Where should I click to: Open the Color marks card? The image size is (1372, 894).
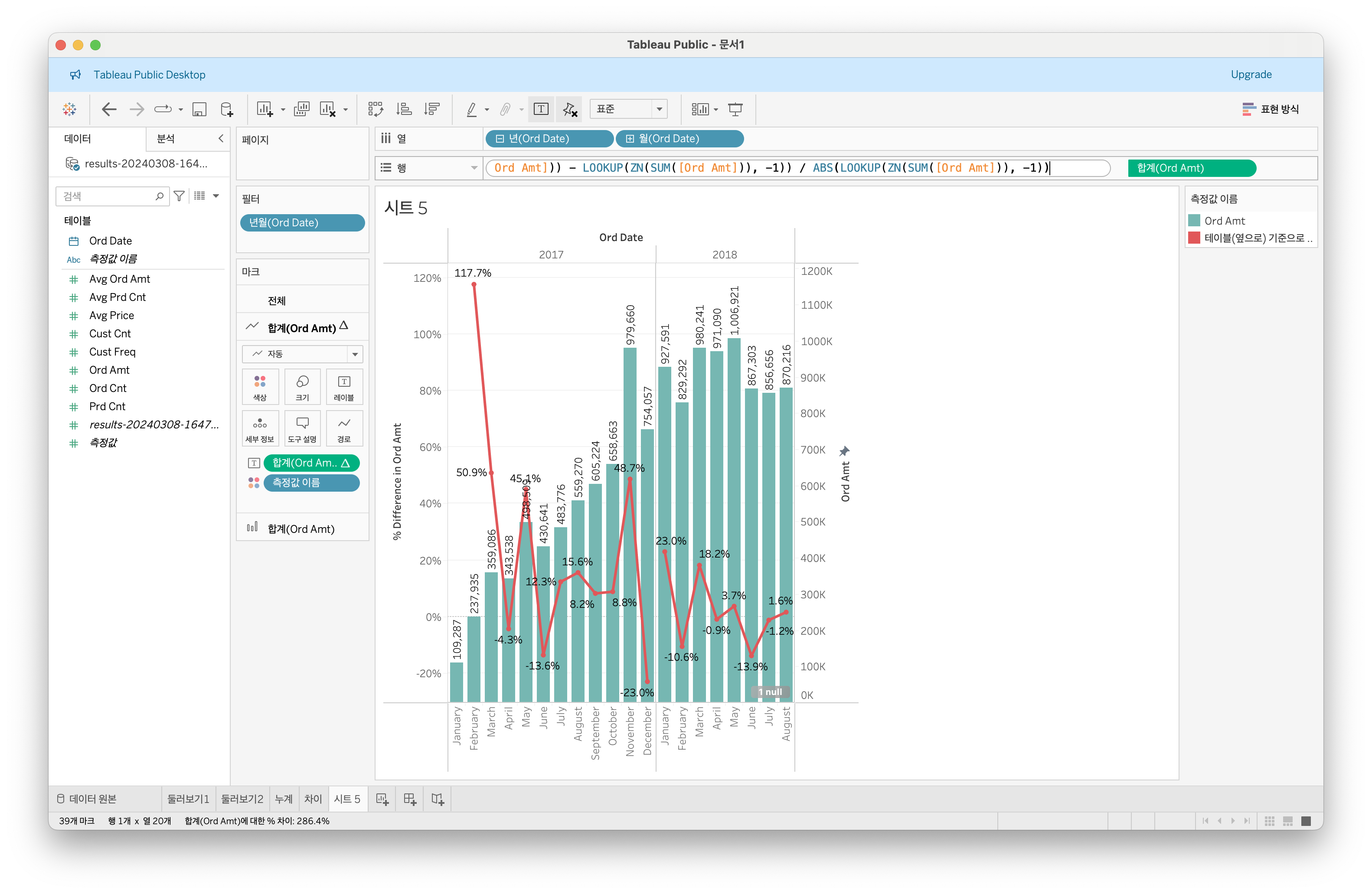pyautogui.click(x=260, y=387)
